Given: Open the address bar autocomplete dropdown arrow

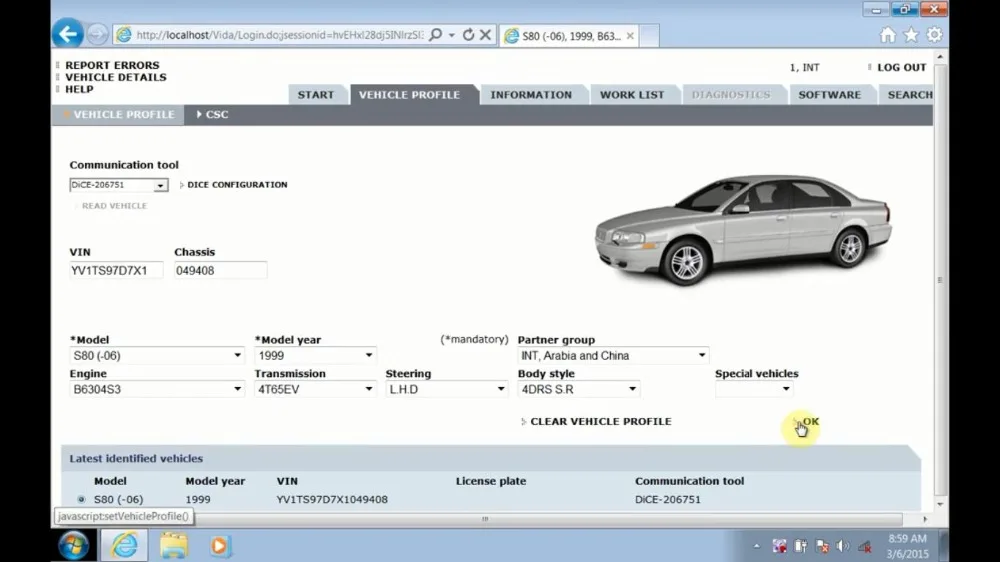Looking at the screenshot, I should coord(452,35).
